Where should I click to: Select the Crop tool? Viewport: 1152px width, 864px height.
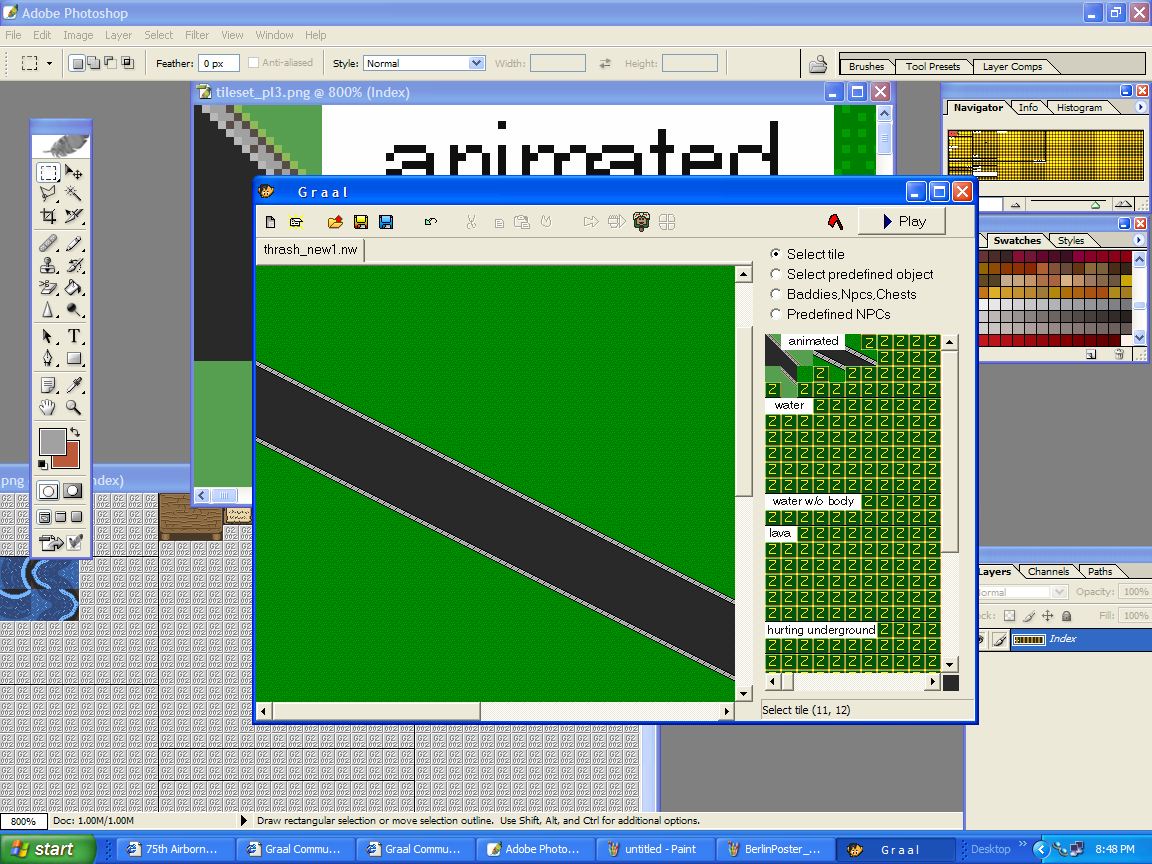[x=48, y=216]
